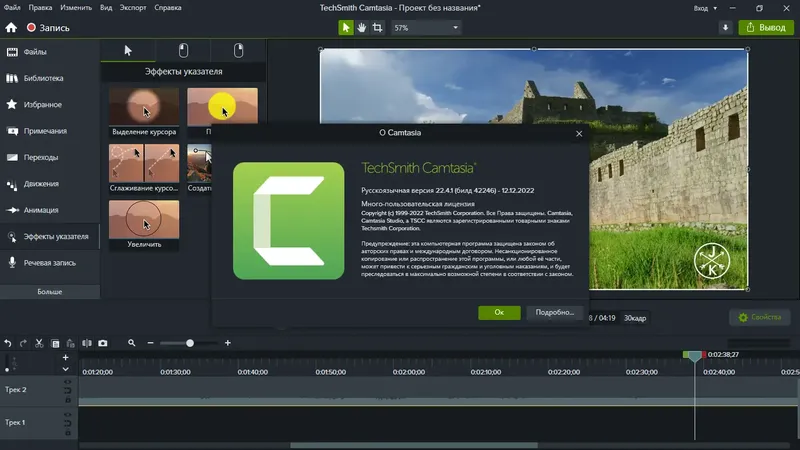The image size is (800, 450).
Task: Toggle magnetic track for Трек 1
Action: tap(68, 423)
